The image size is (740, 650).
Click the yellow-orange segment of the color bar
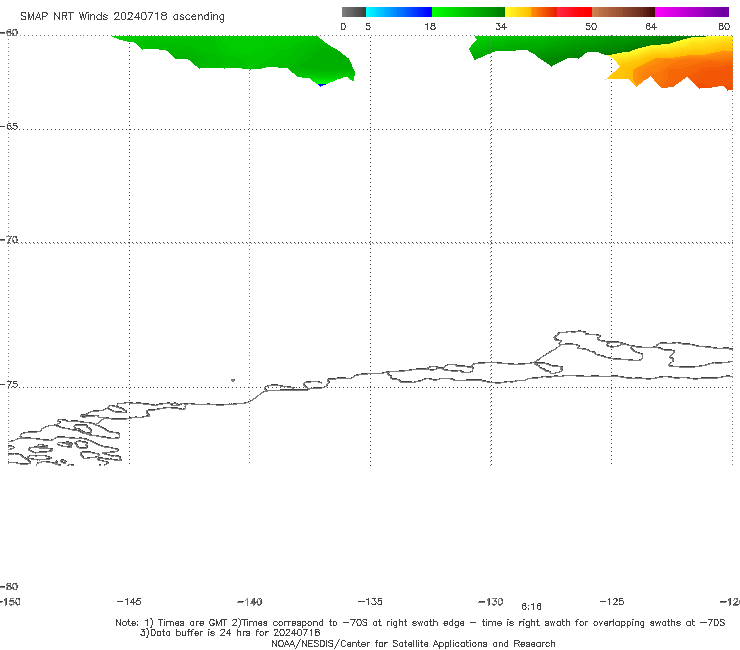point(530,12)
